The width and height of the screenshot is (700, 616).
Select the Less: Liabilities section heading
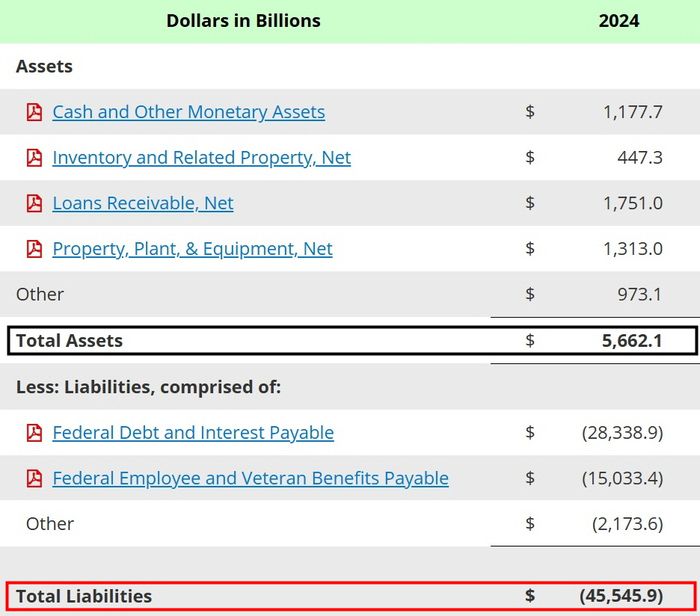tap(148, 387)
